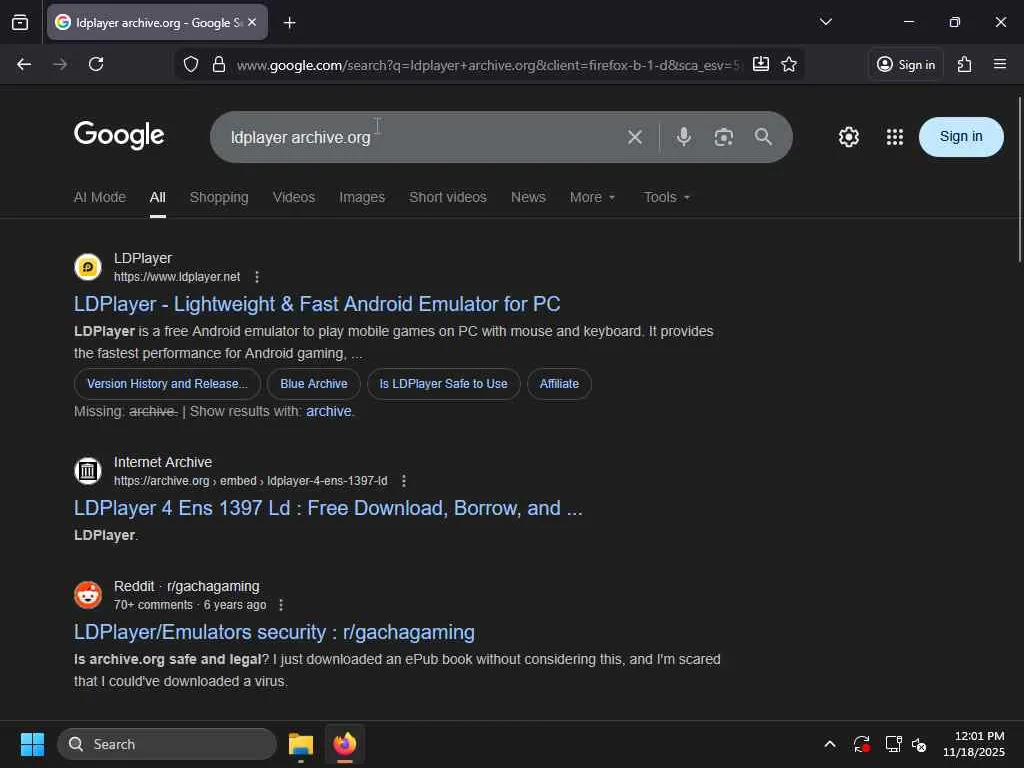Open the Blue Archive sitelink chip
Image resolution: width=1024 pixels, height=768 pixels.
pyautogui.click(x=313, y=384)
